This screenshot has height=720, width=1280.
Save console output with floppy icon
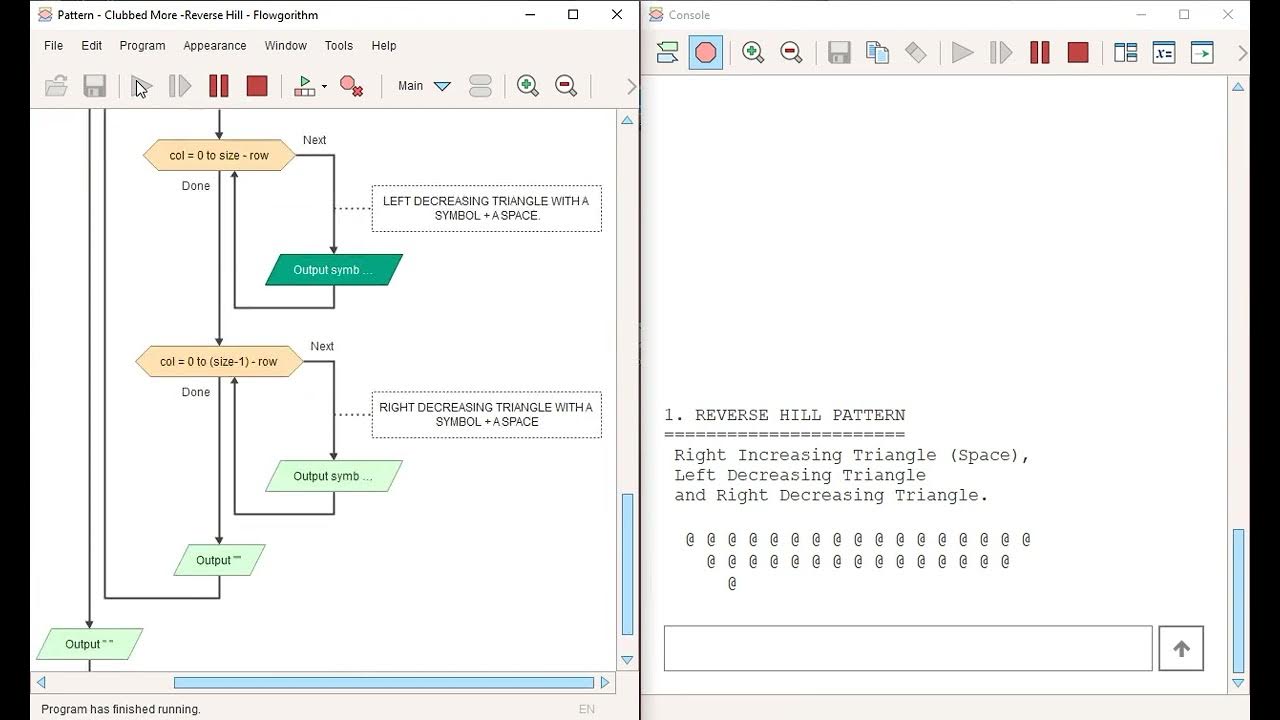(x=839, y=53)
